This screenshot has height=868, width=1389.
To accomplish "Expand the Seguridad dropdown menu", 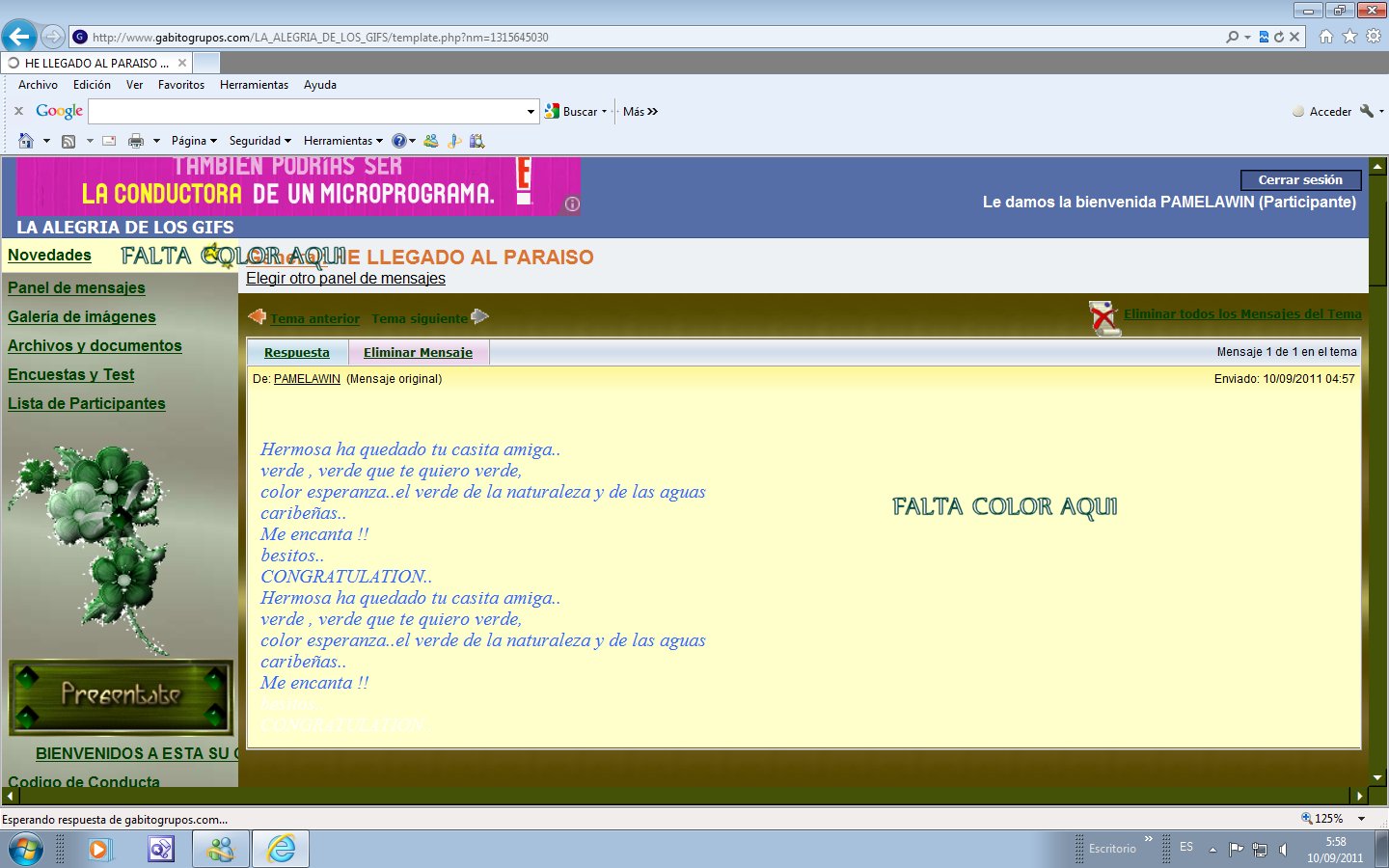I will tap(259, 141).
